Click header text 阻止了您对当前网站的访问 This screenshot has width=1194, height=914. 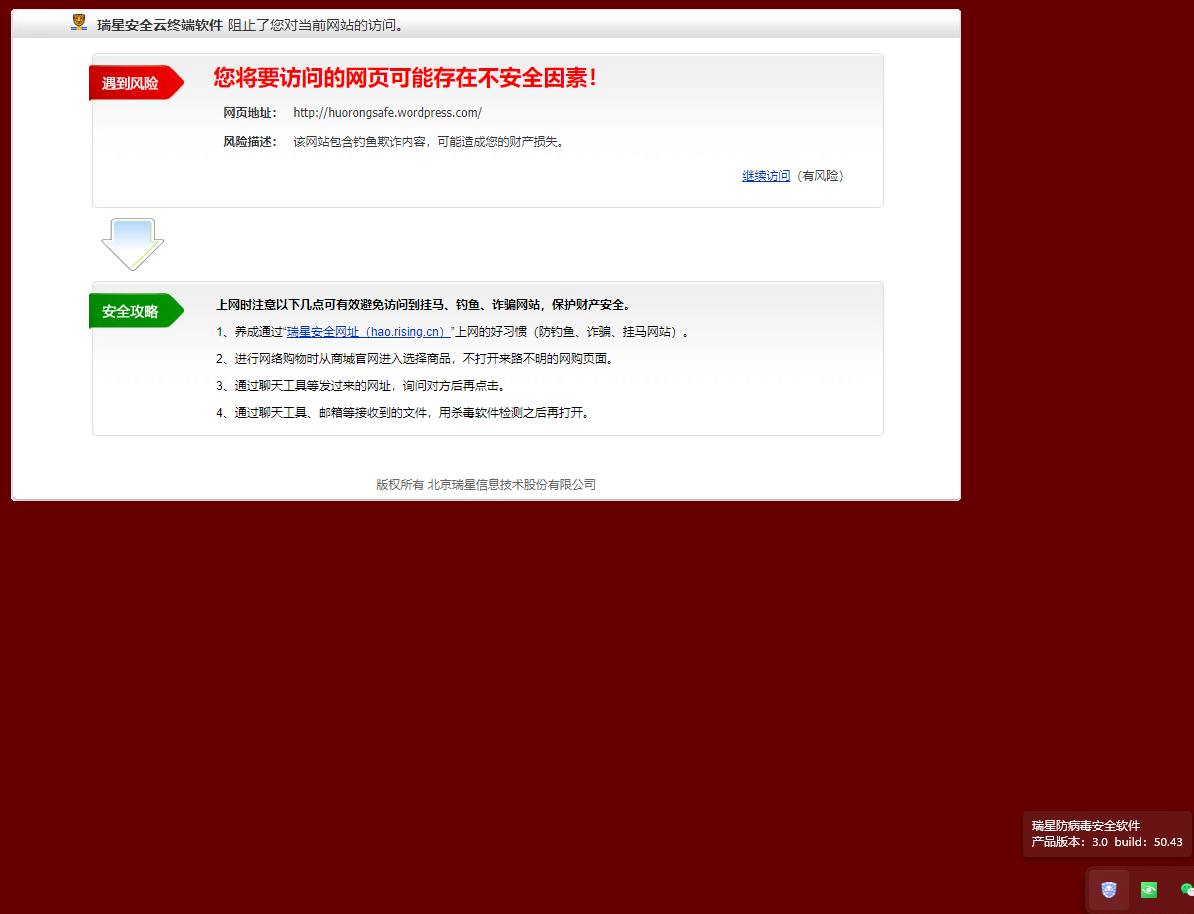tap(315, 25)
